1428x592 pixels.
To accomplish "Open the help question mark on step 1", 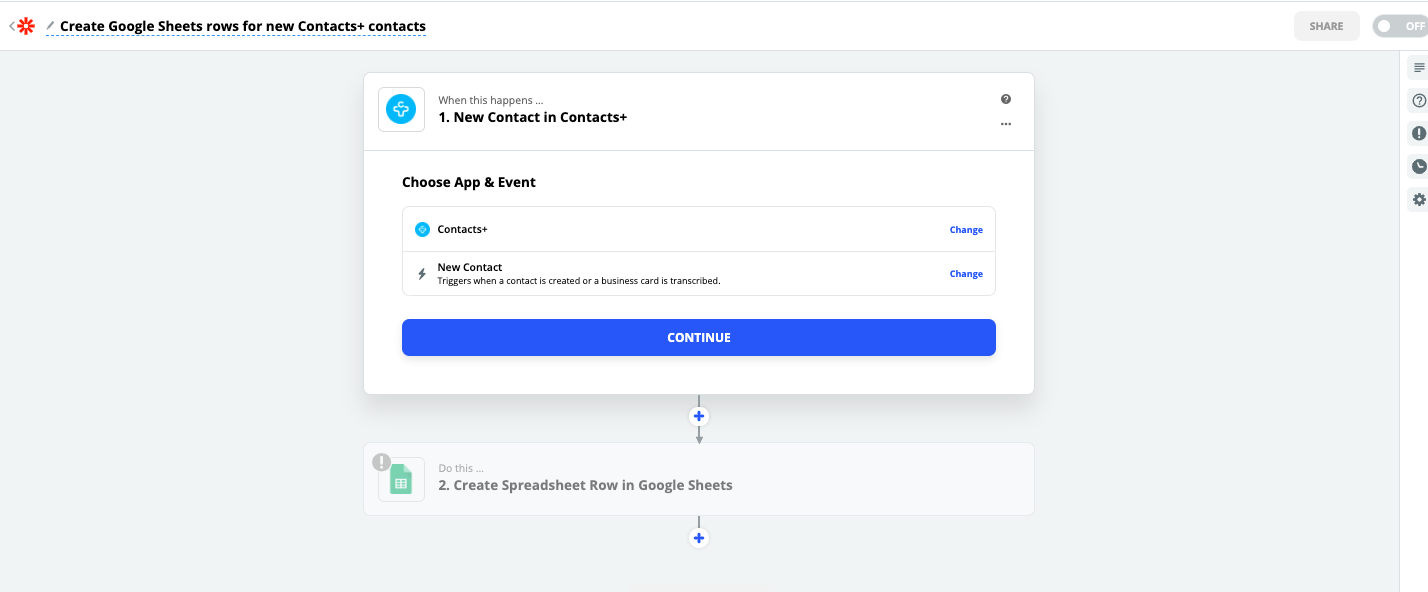I will pyautogui.click(x=1006, y=99).
